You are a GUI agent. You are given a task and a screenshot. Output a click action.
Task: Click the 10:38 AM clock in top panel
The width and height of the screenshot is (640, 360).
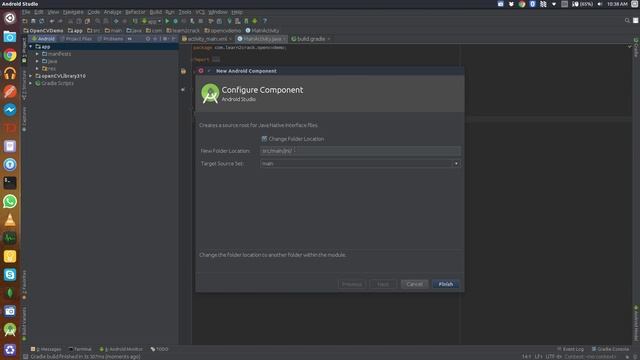point(617,4)
